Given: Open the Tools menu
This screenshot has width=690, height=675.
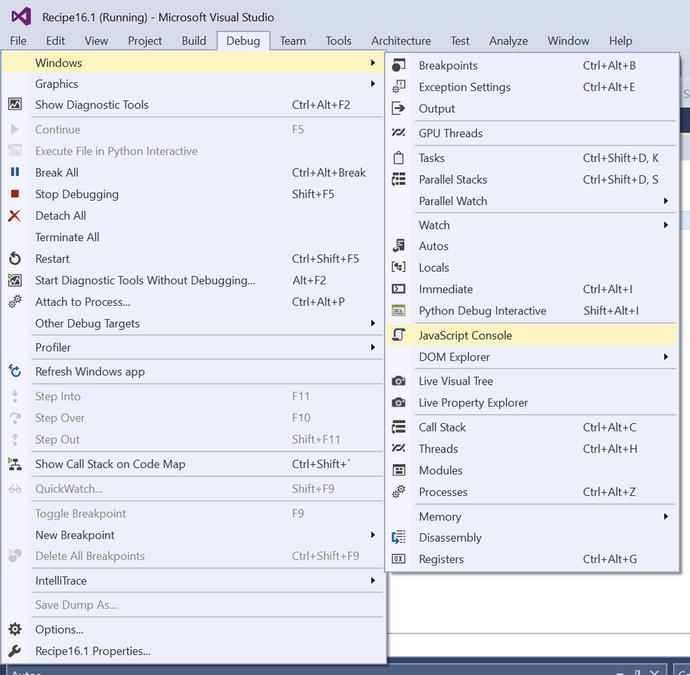Looking at the screenshot, I should coord(338,41).
